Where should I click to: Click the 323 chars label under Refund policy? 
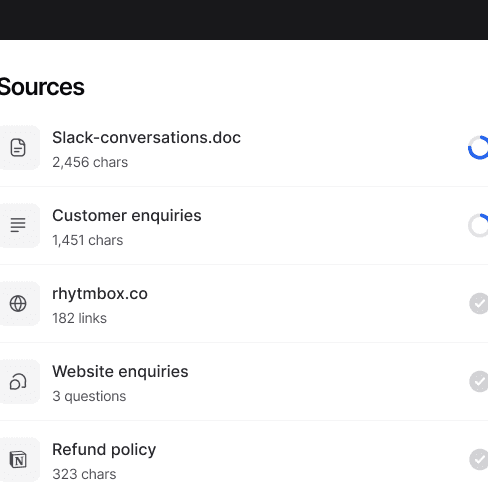[84, 474]
